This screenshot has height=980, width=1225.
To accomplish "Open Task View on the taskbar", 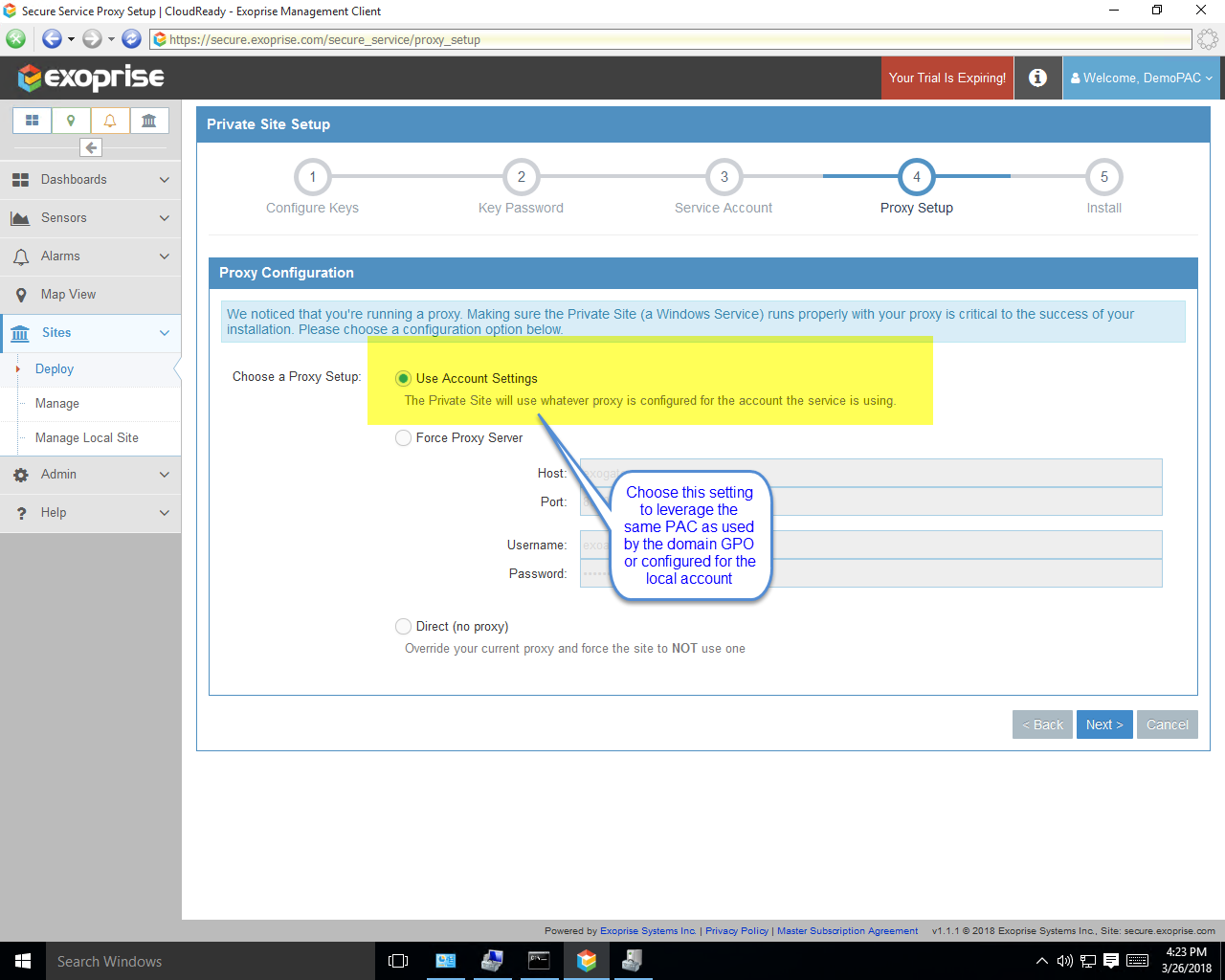I will point(398,961).
